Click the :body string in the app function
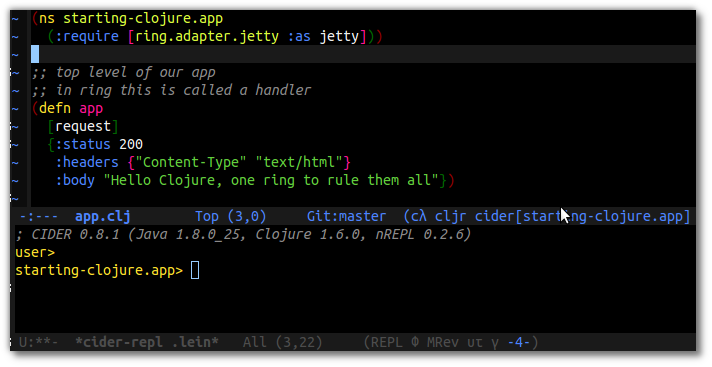Screen dimensions: 712x367 (271, 180)
